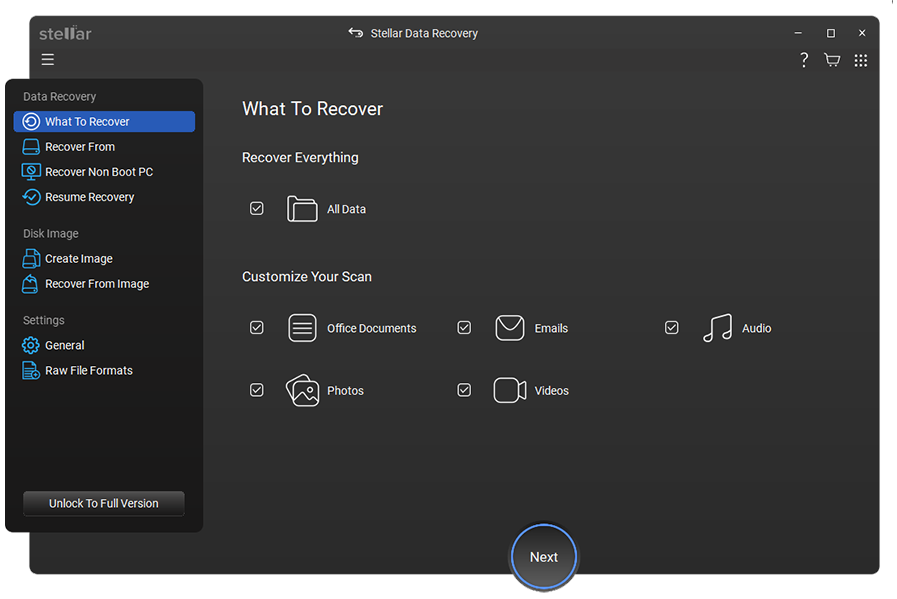
Task: Click the Recover From Image icon
Action: (30, 284)
